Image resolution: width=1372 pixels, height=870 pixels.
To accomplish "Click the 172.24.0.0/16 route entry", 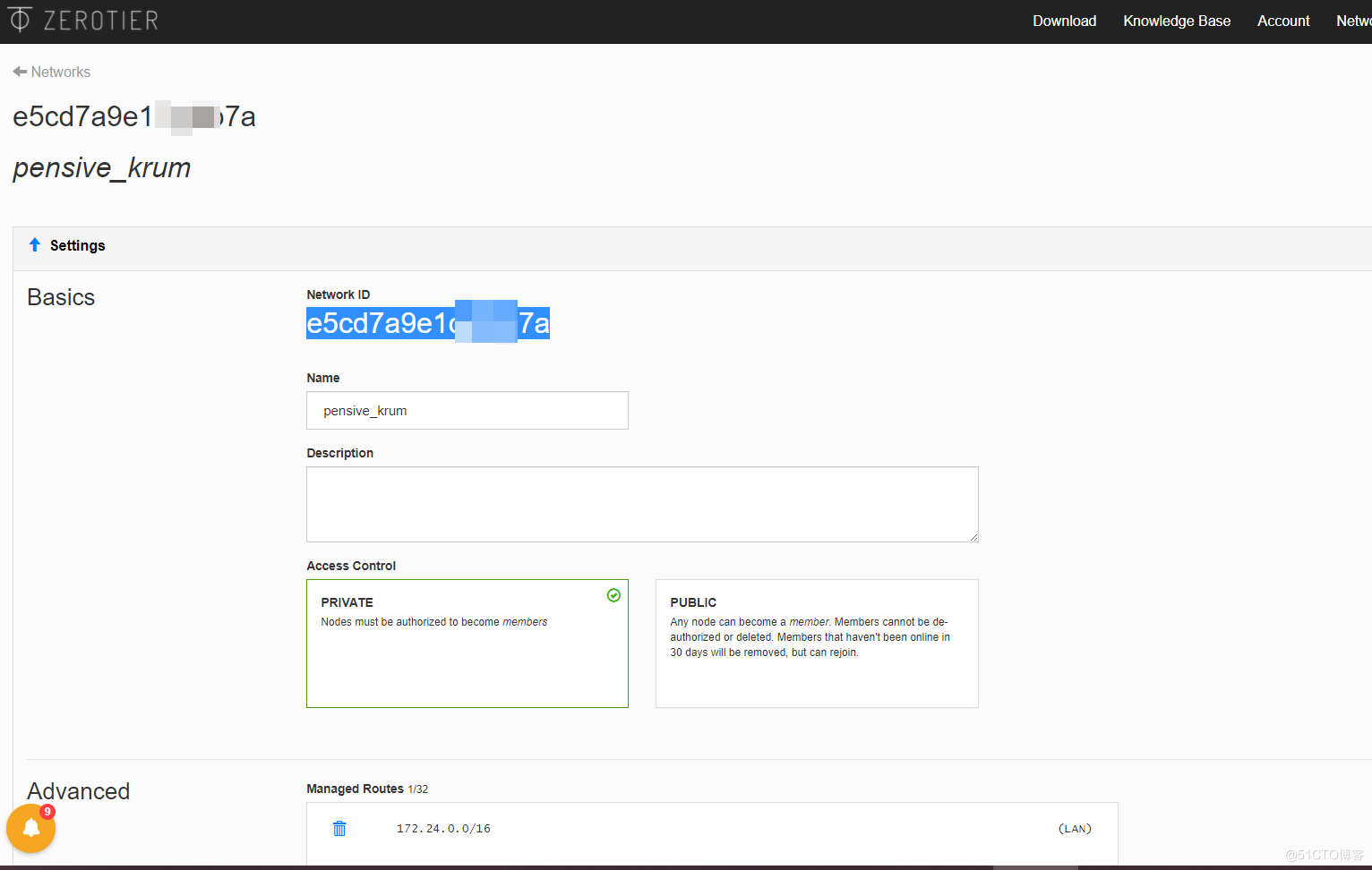I will [443, 829].
